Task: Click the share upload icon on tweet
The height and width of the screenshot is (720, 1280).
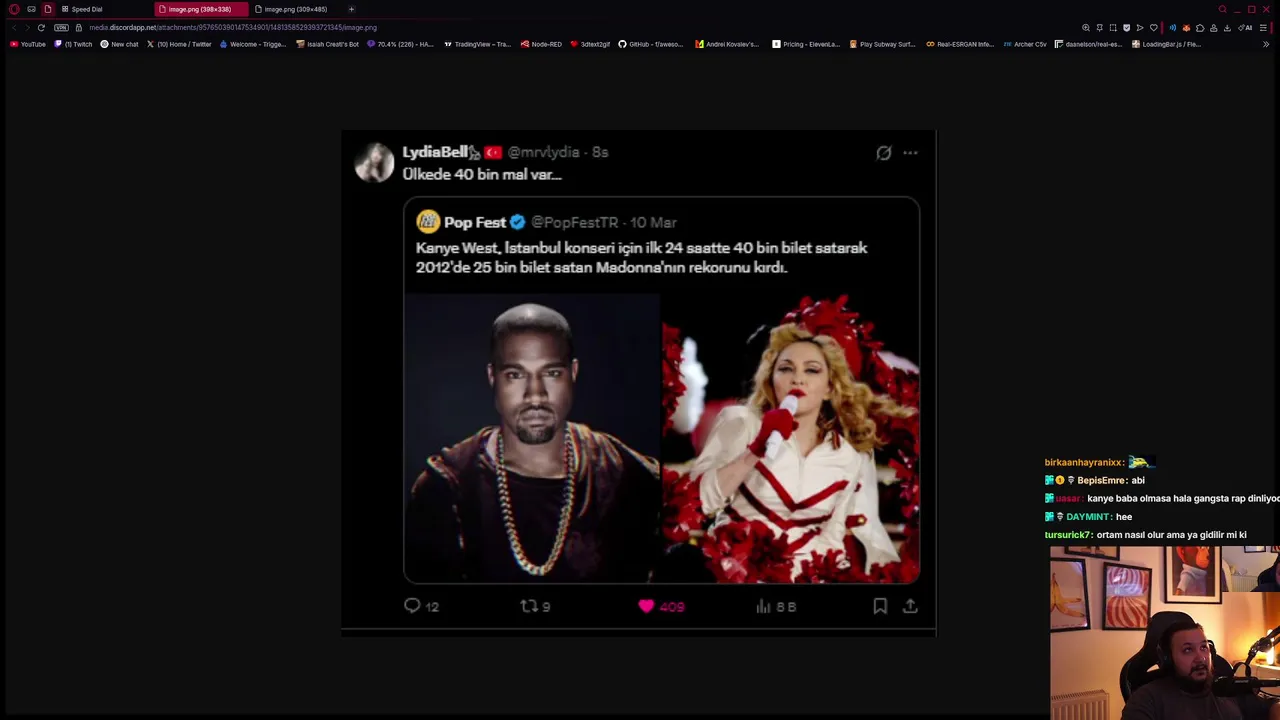Action: (910, 606)
